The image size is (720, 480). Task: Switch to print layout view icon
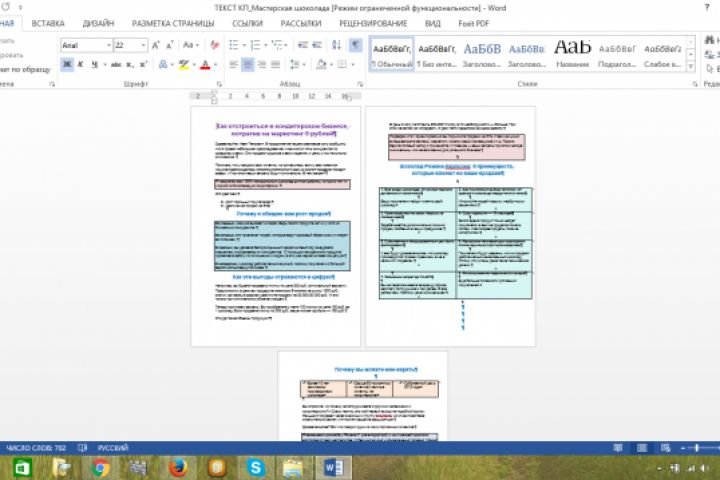(642, 448)
